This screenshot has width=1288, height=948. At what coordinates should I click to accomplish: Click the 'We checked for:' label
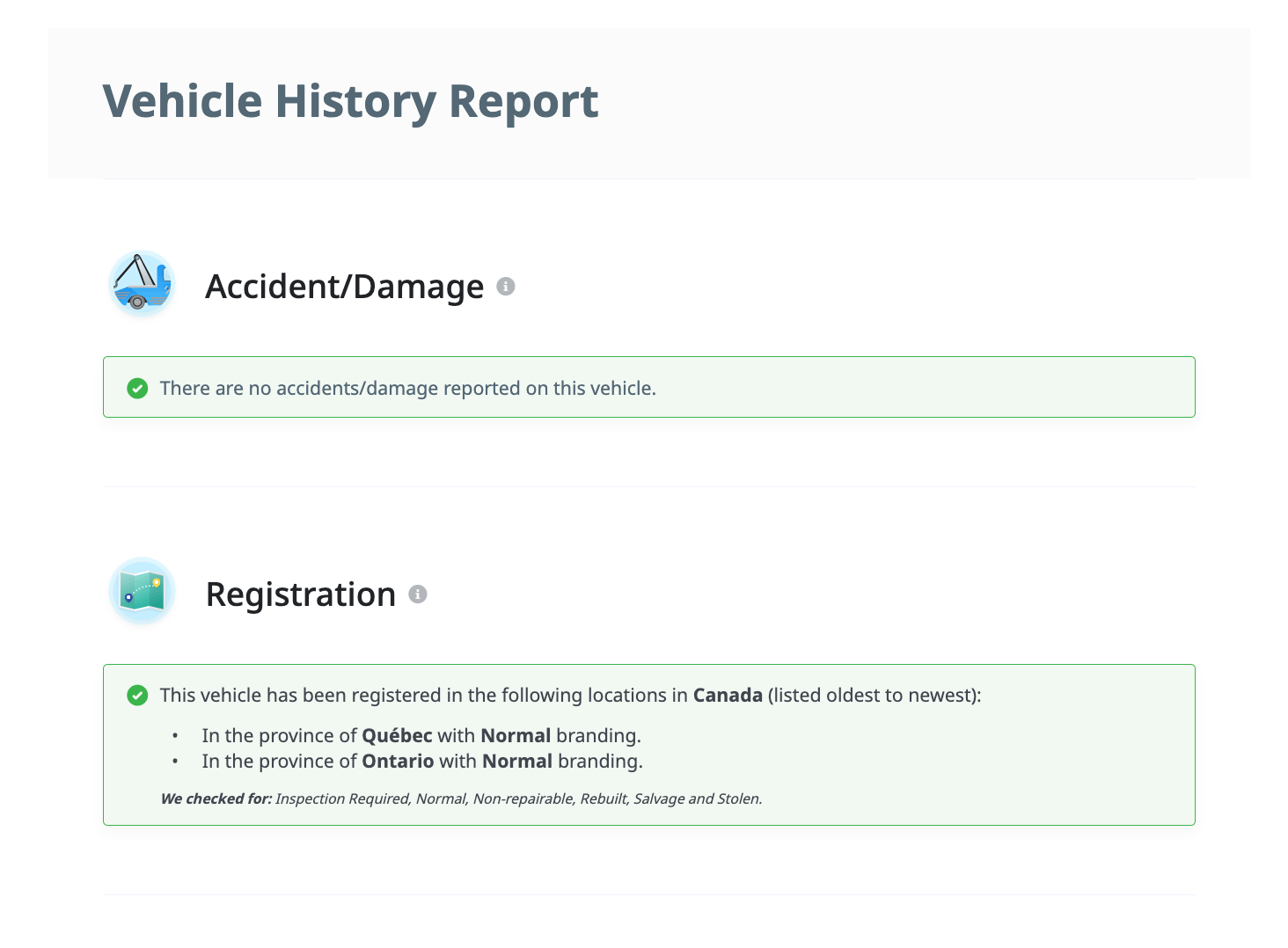pos(216,799)
